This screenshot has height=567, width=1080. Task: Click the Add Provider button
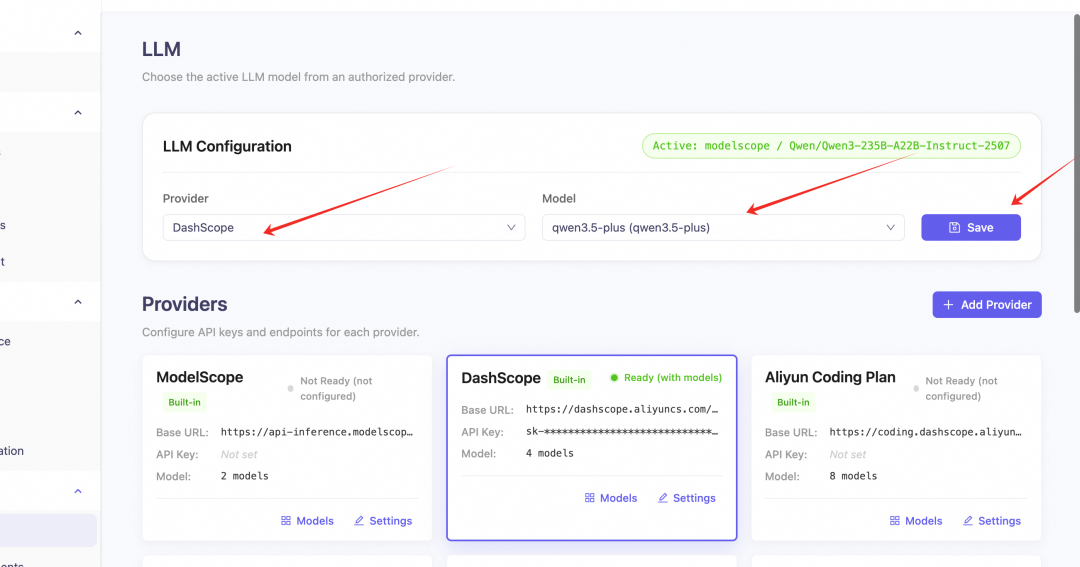coord(986,305)
